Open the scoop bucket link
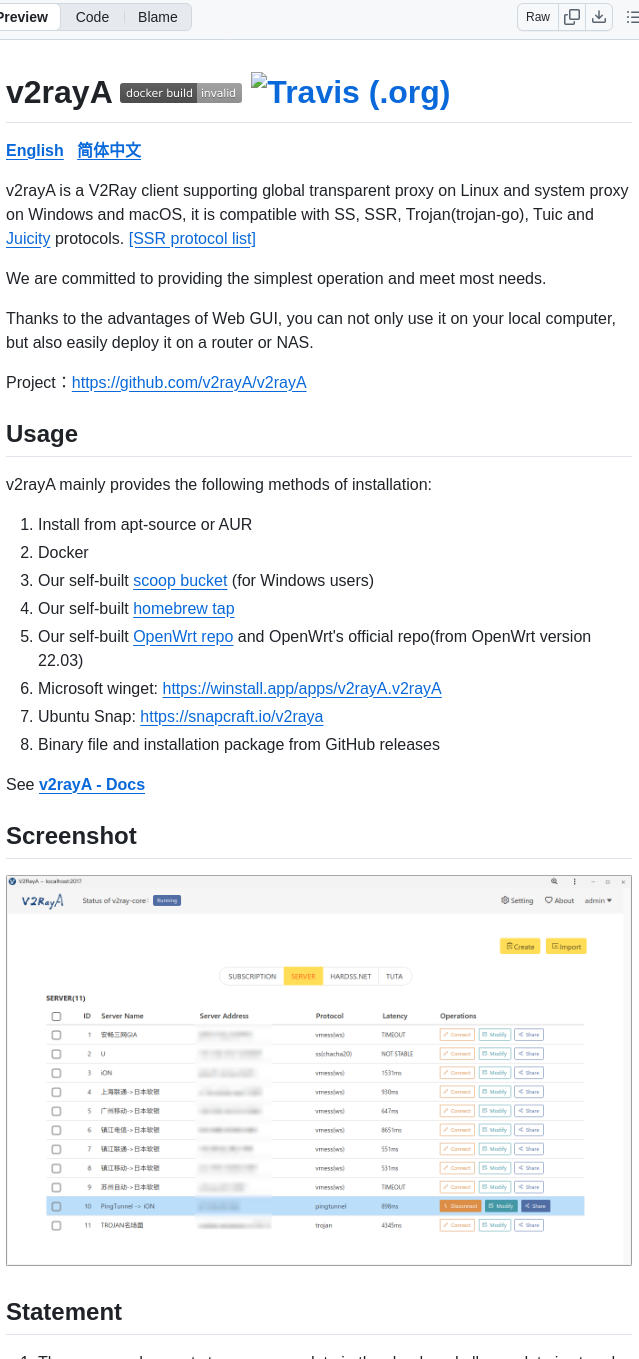Screen dimensions: 639x1359 (x=180, y=581)
